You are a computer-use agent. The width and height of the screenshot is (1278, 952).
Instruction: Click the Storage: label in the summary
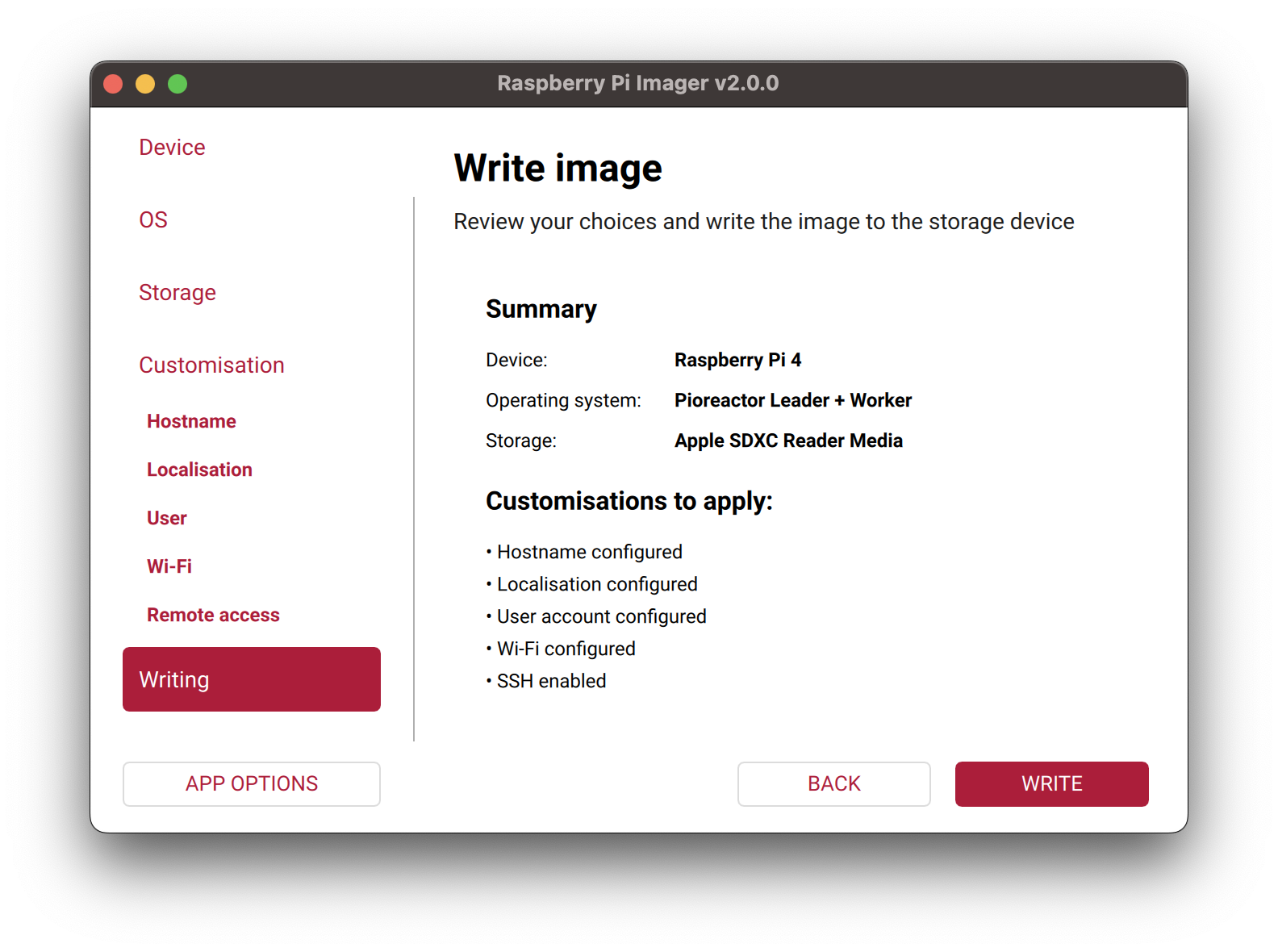coord(521,441)
